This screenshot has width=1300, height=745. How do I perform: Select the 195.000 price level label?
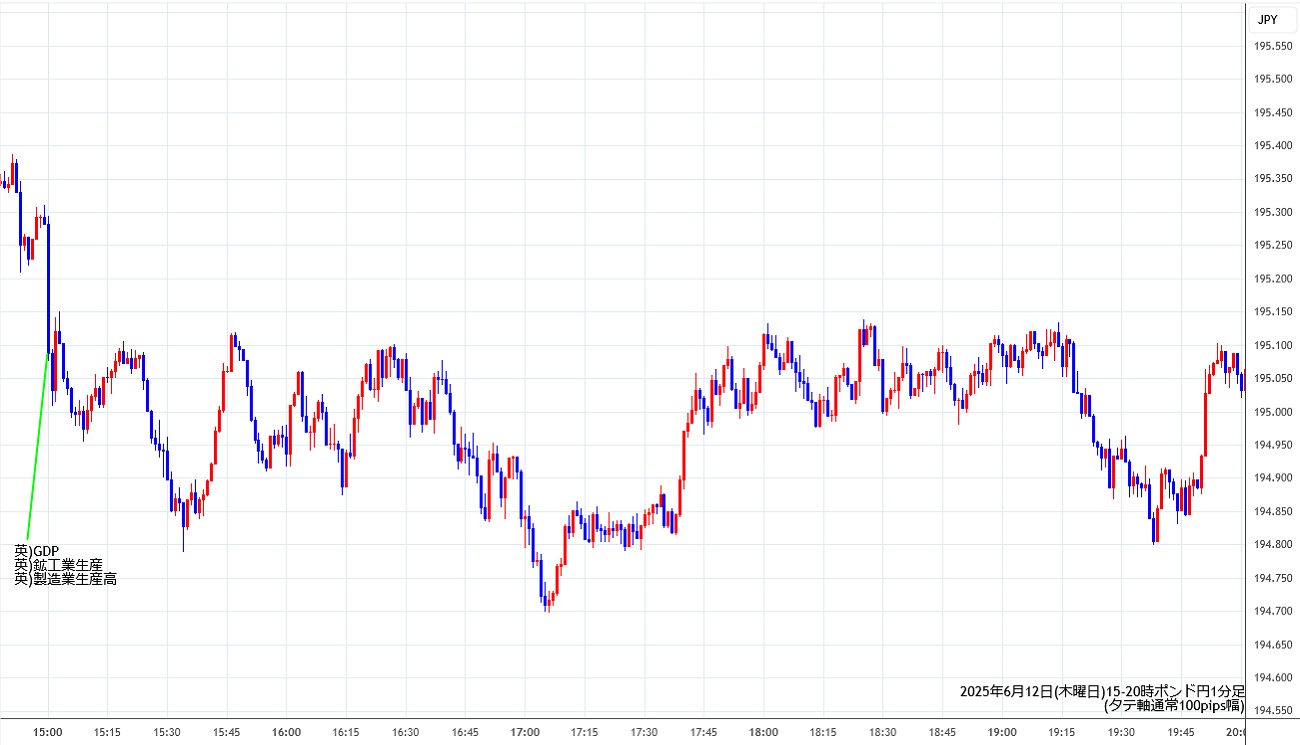1271,412
